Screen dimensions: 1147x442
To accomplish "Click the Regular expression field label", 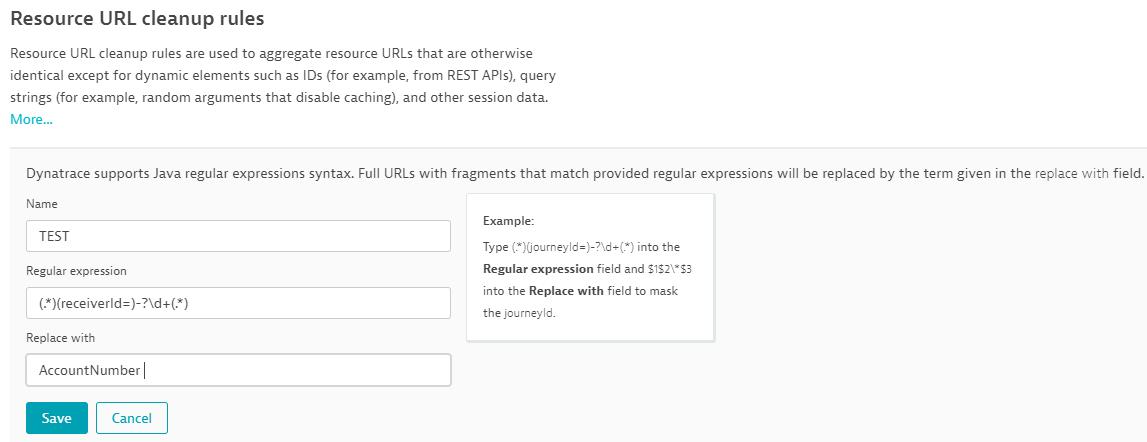I will point(76,270).
